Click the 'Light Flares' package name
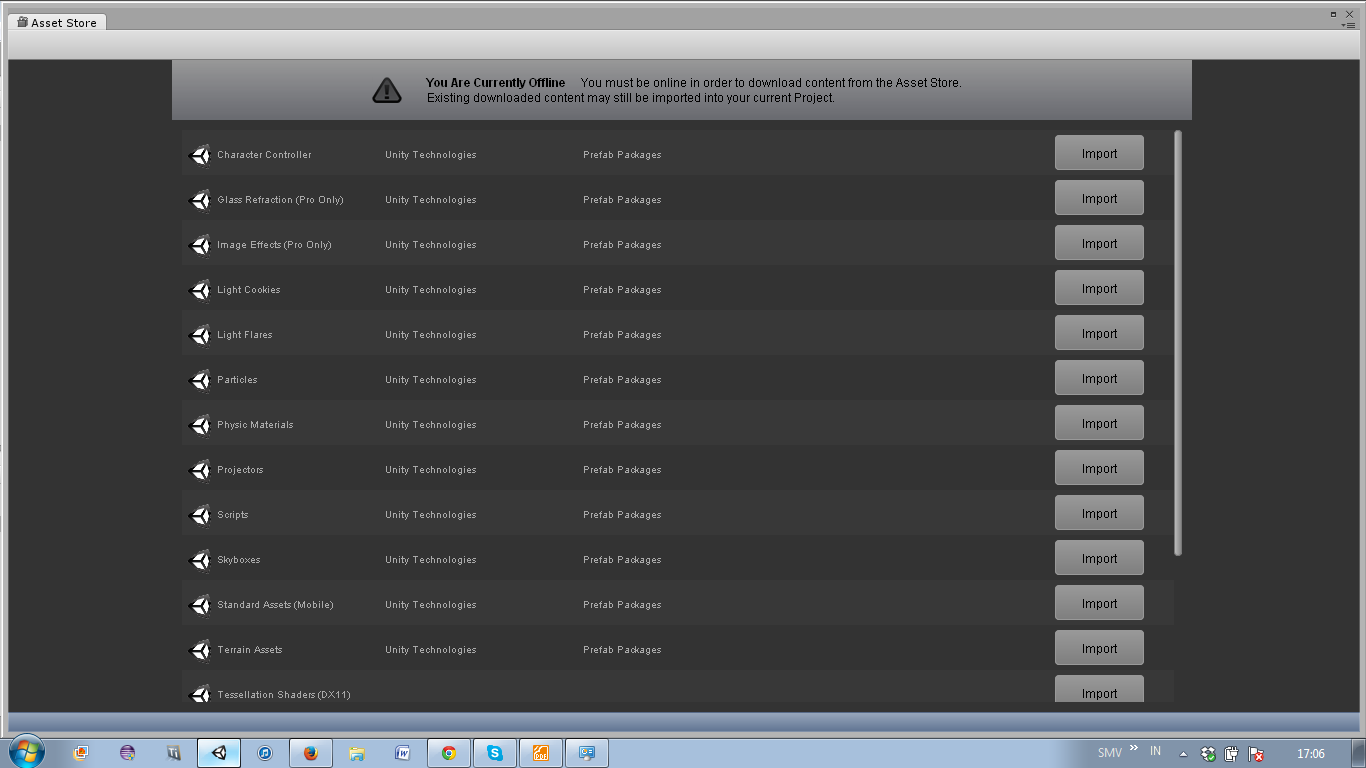Image resolution: width=1366 pixels, height=768 pixels. (x=245, y=335)
